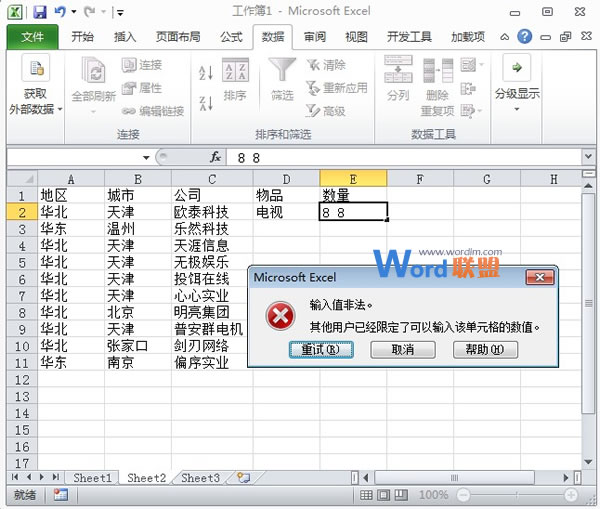Click the Edit Links icon
The width and height of the screenshot is (600, 509).
[129, 111]
